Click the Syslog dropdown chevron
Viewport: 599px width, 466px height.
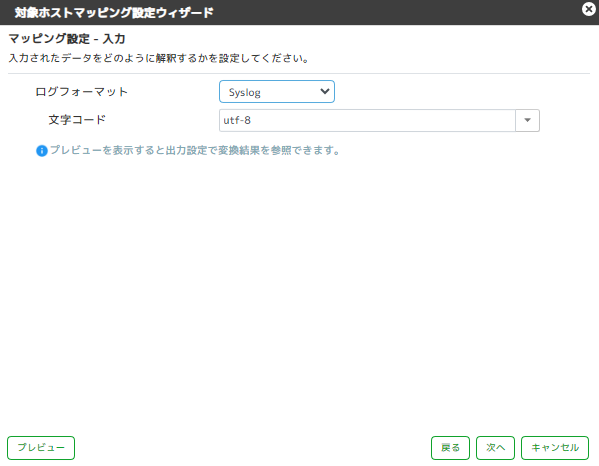point(325,91)
